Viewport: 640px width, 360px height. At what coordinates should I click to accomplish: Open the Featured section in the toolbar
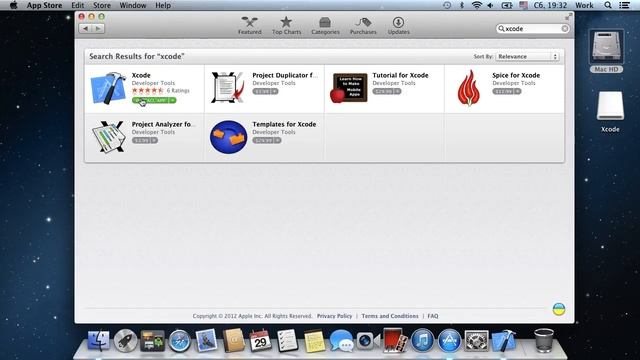[249, 26]
